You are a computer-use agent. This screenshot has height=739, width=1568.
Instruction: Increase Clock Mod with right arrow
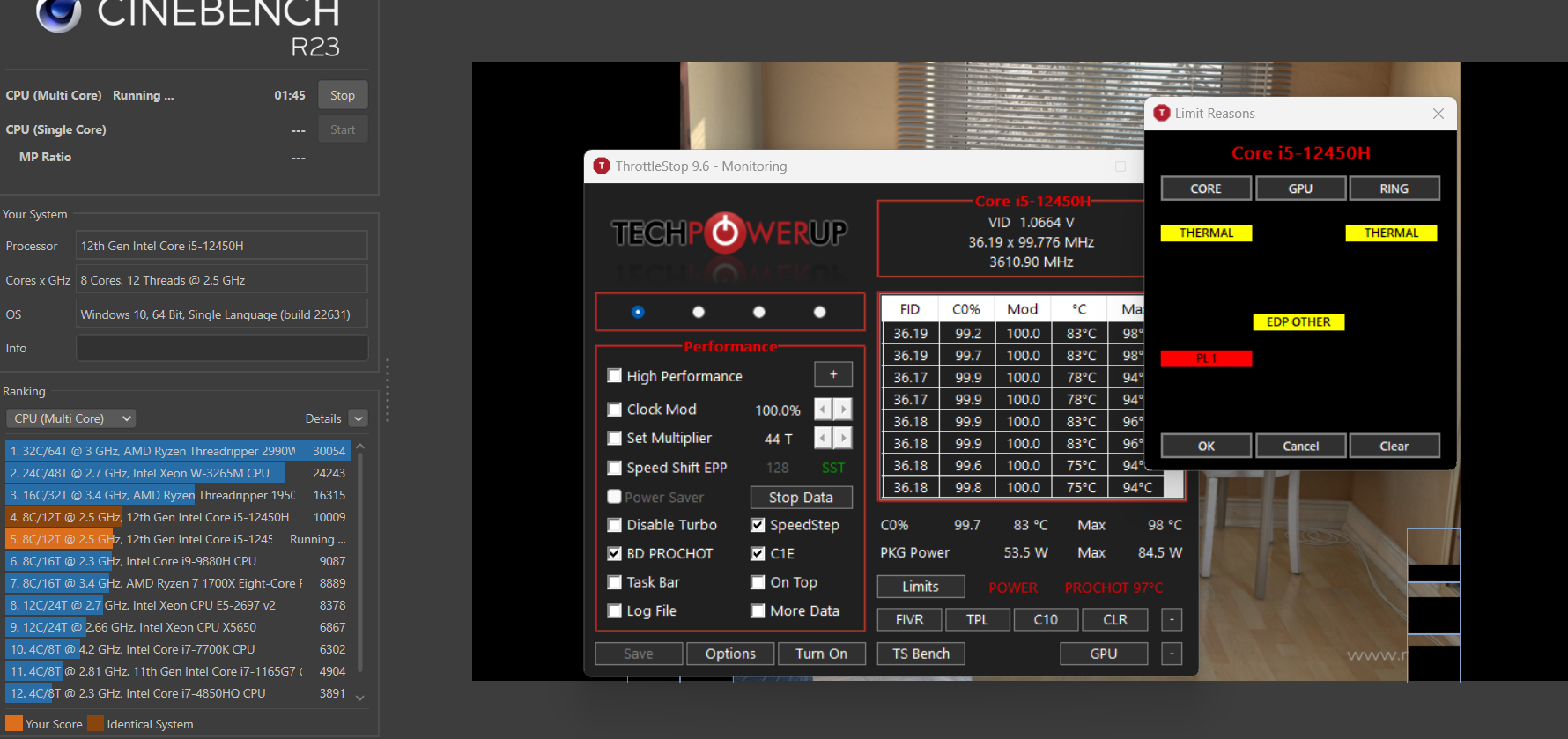(x=843, y=410)
